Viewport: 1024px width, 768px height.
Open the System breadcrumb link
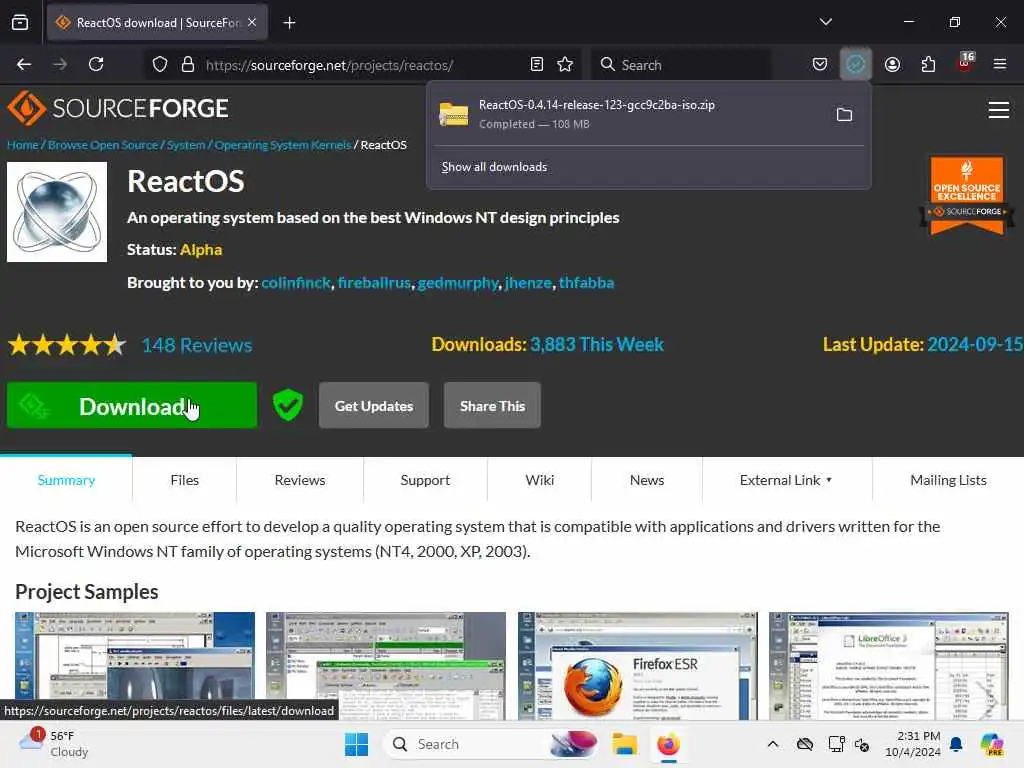pyautogui.click(x=186, y=145)
